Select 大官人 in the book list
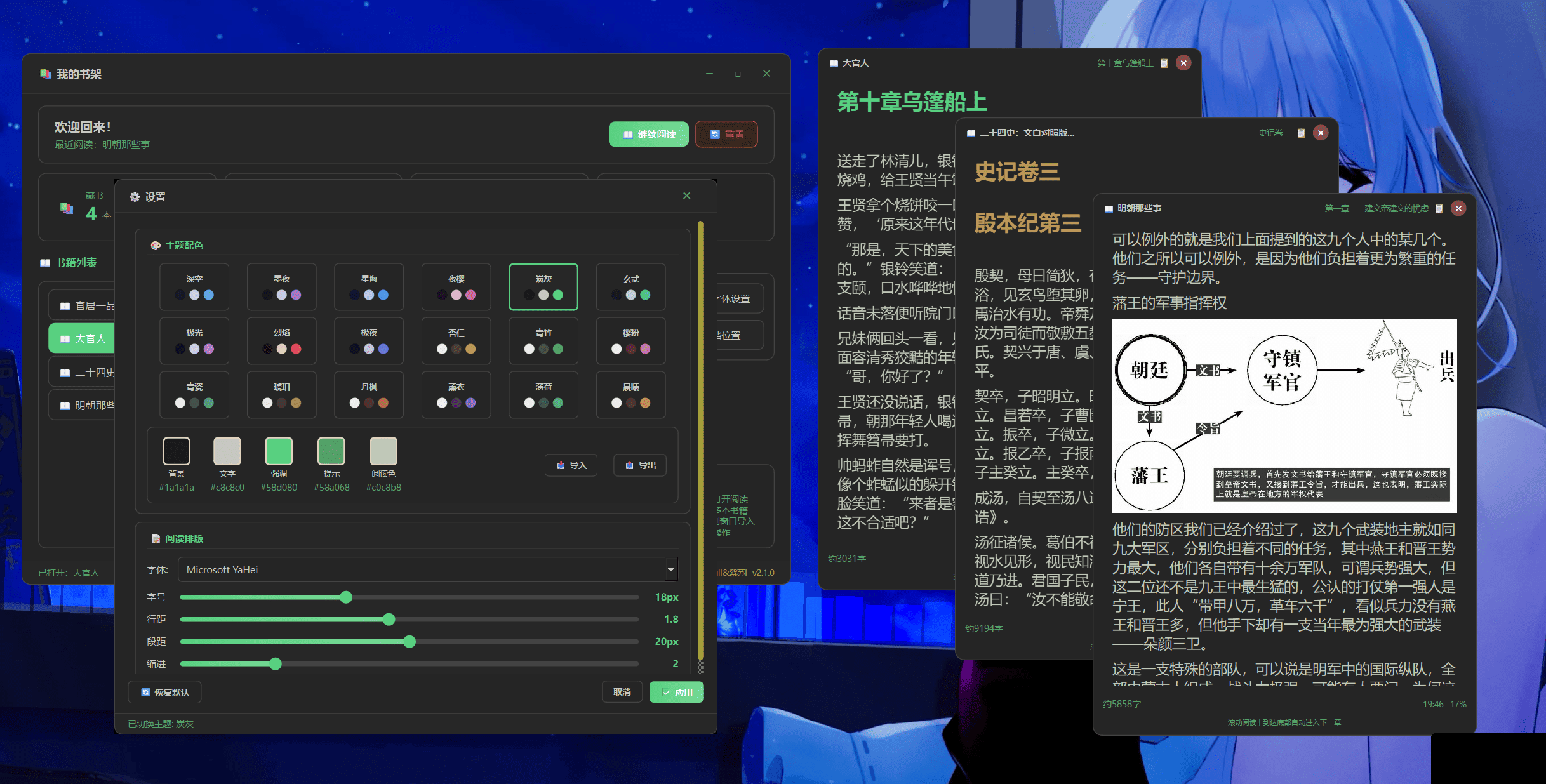 point(81,339)
